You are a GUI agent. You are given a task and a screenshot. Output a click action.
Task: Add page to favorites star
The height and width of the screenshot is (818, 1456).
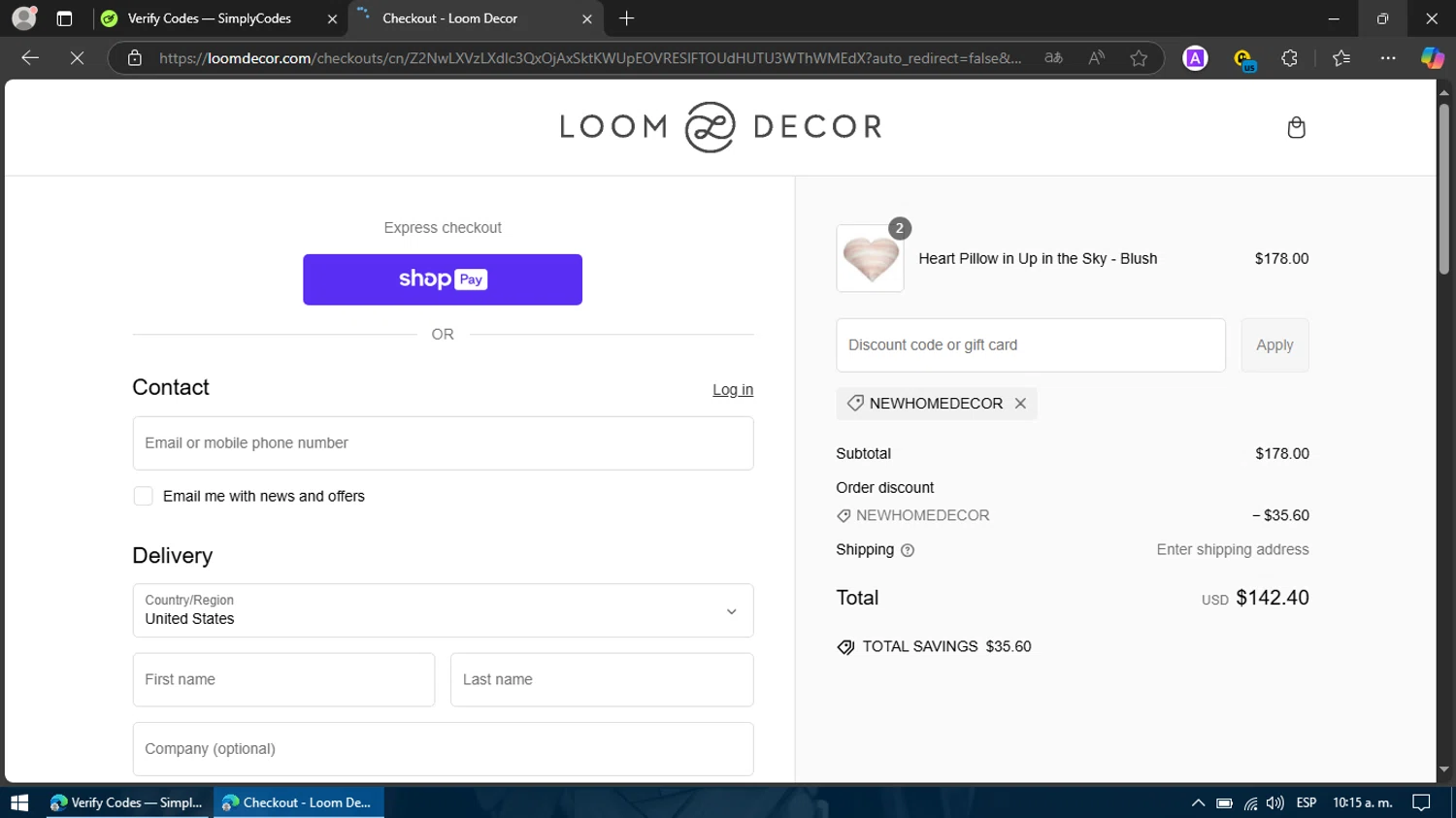click(1139, 58)
